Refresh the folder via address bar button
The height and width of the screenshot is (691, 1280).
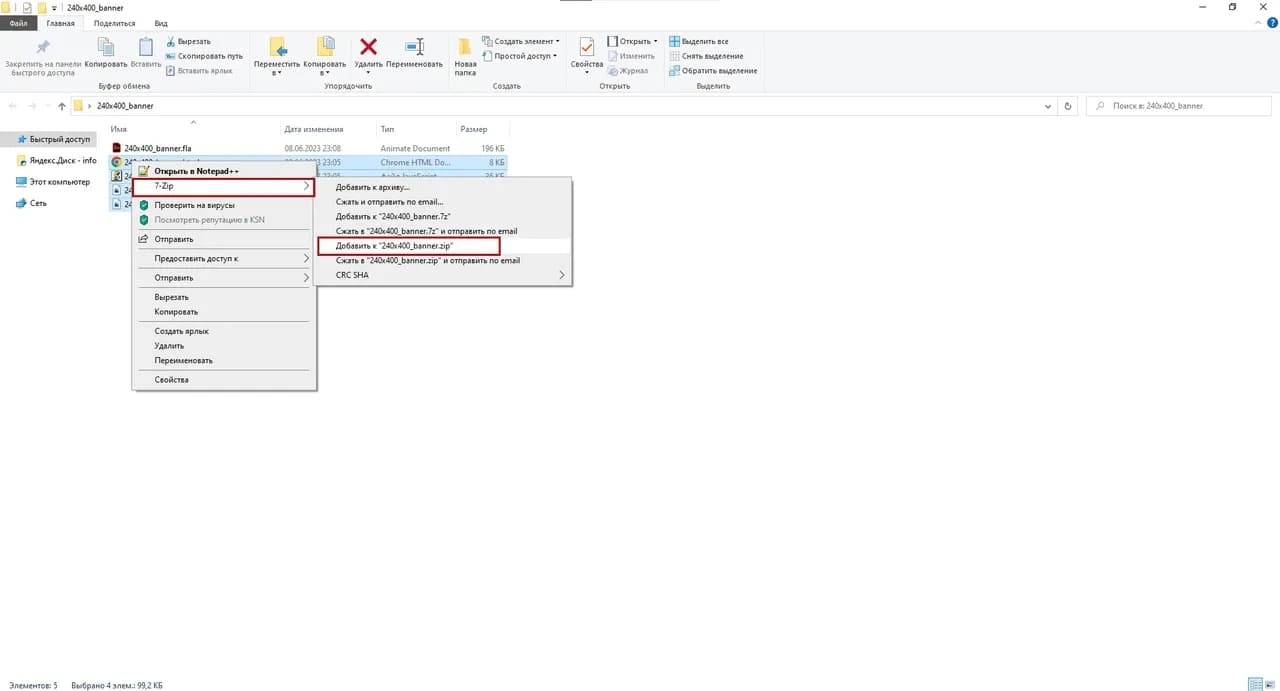1068,105
